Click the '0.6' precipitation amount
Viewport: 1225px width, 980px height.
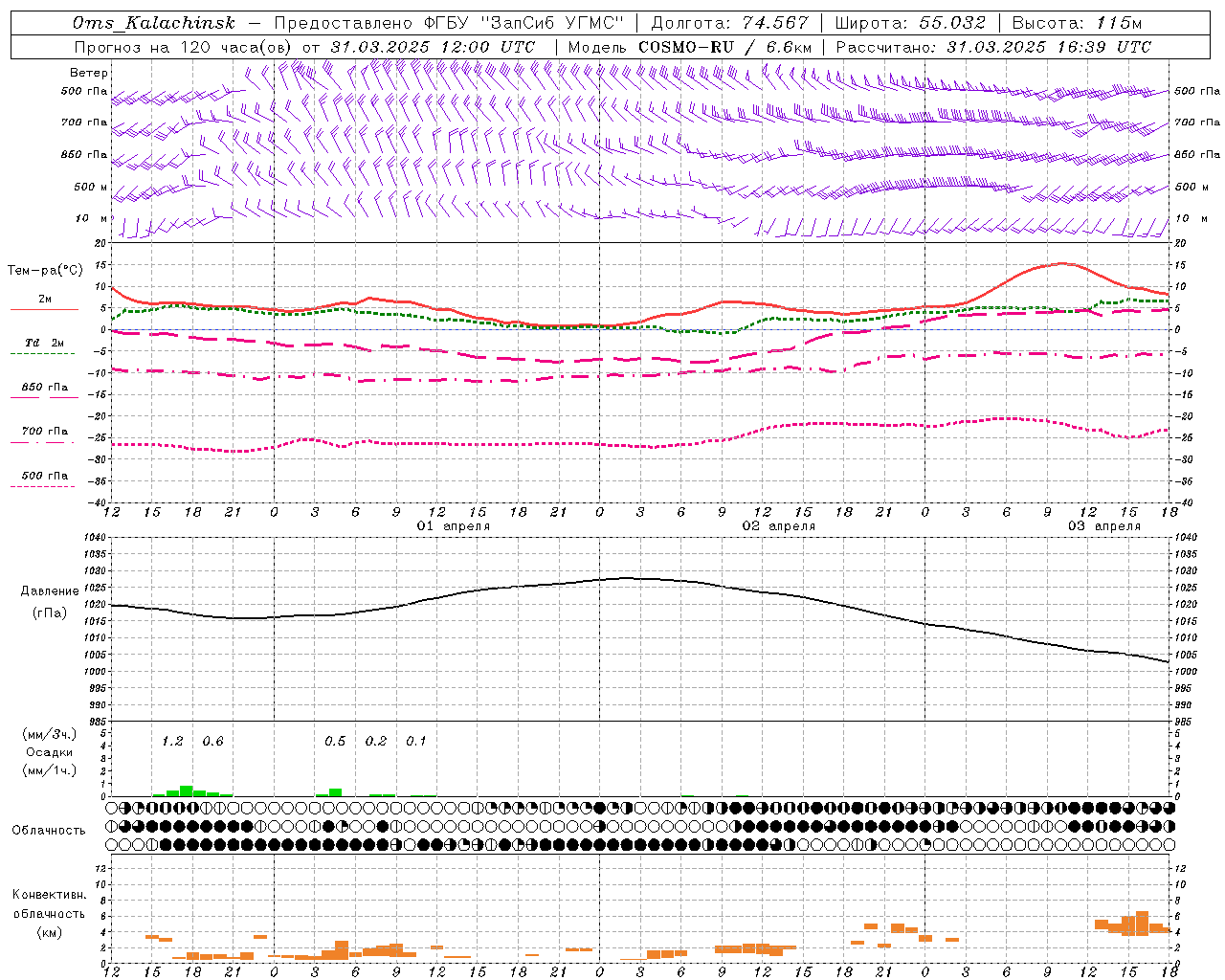click(212, 742)
